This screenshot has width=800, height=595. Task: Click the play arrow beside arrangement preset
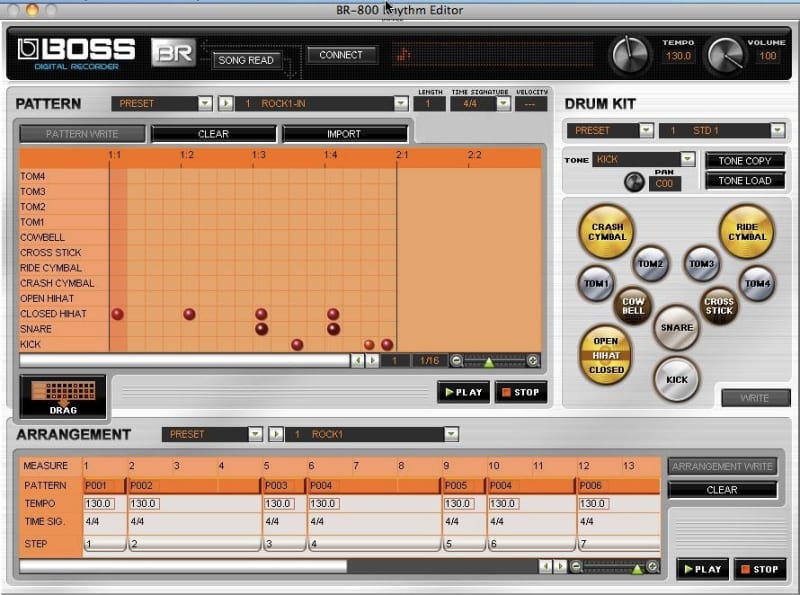[x=276, y=434]
